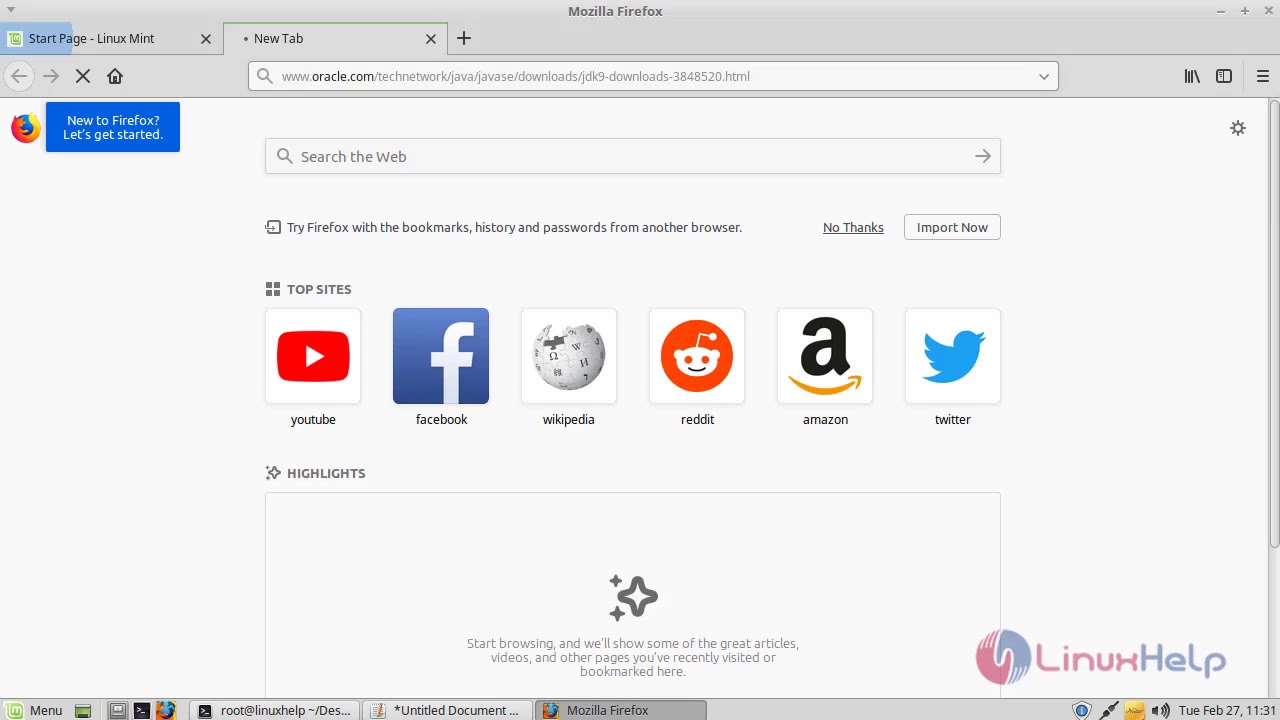Focus the Search the Web field
Viewport: 1280px width, 720px height.
(x=633, y=156)
